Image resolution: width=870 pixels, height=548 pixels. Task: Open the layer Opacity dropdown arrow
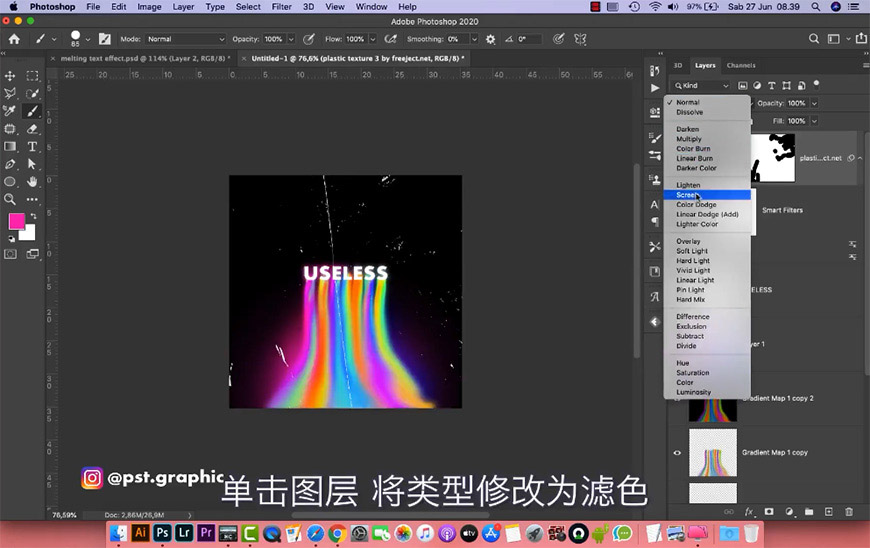[814, 103]
